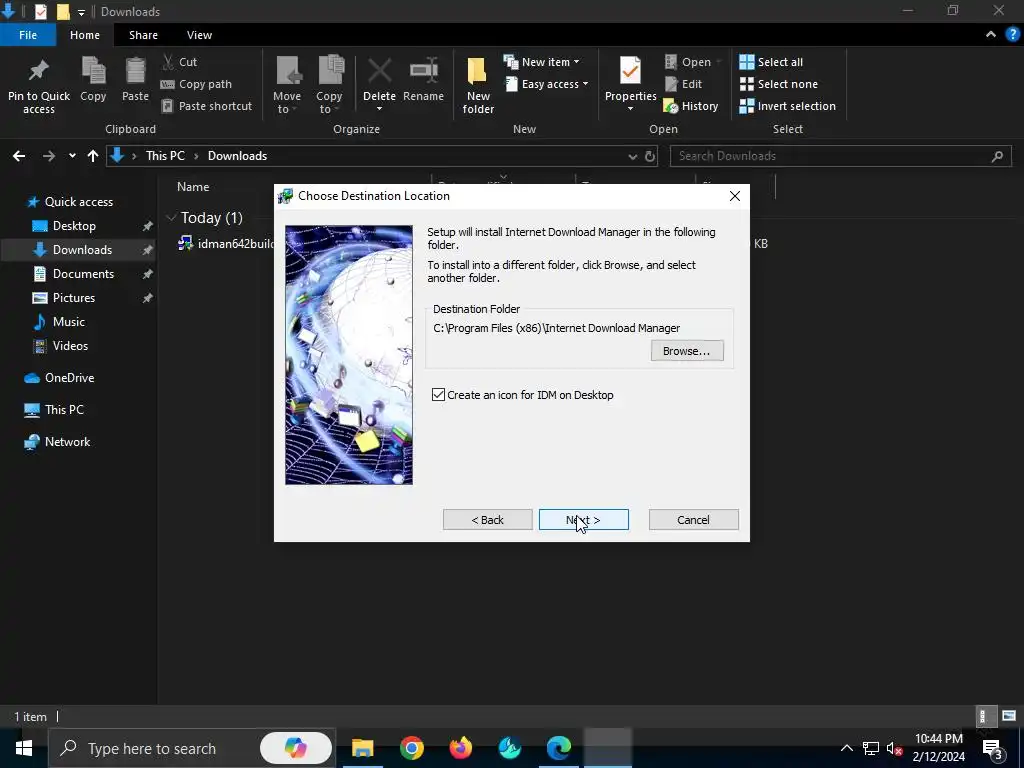Click the Copy ribbon icon
The image size is (1024, 768).
click(x=93, y=79)
